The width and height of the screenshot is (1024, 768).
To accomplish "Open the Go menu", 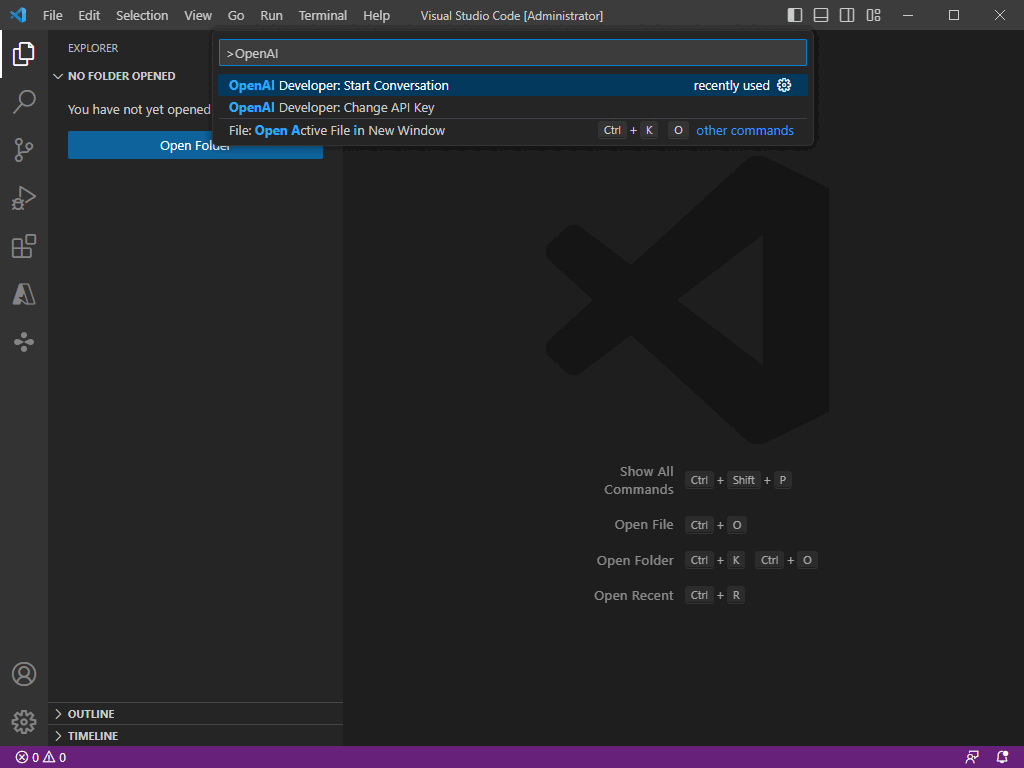I will pyautogui.click(x=236, y=15).
